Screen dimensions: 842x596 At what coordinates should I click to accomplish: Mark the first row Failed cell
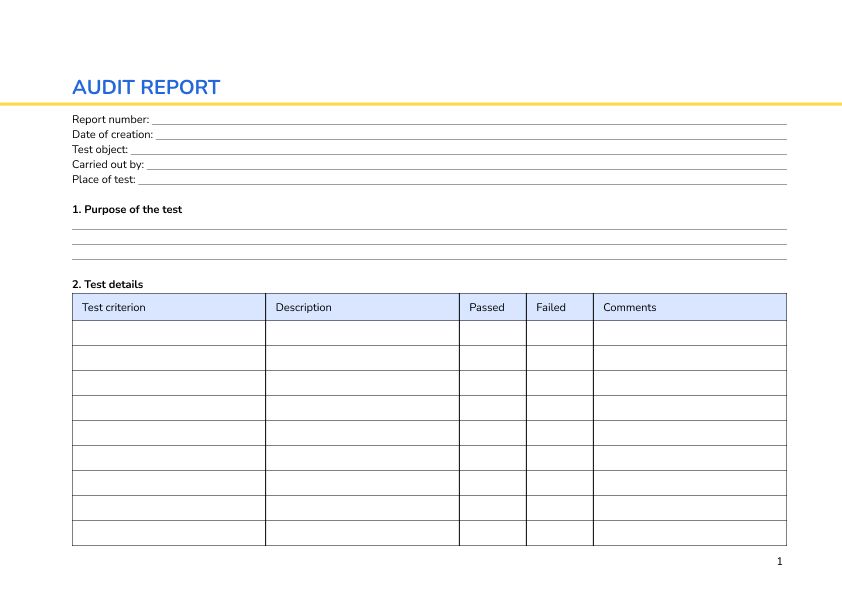click(x=559, y=333)
